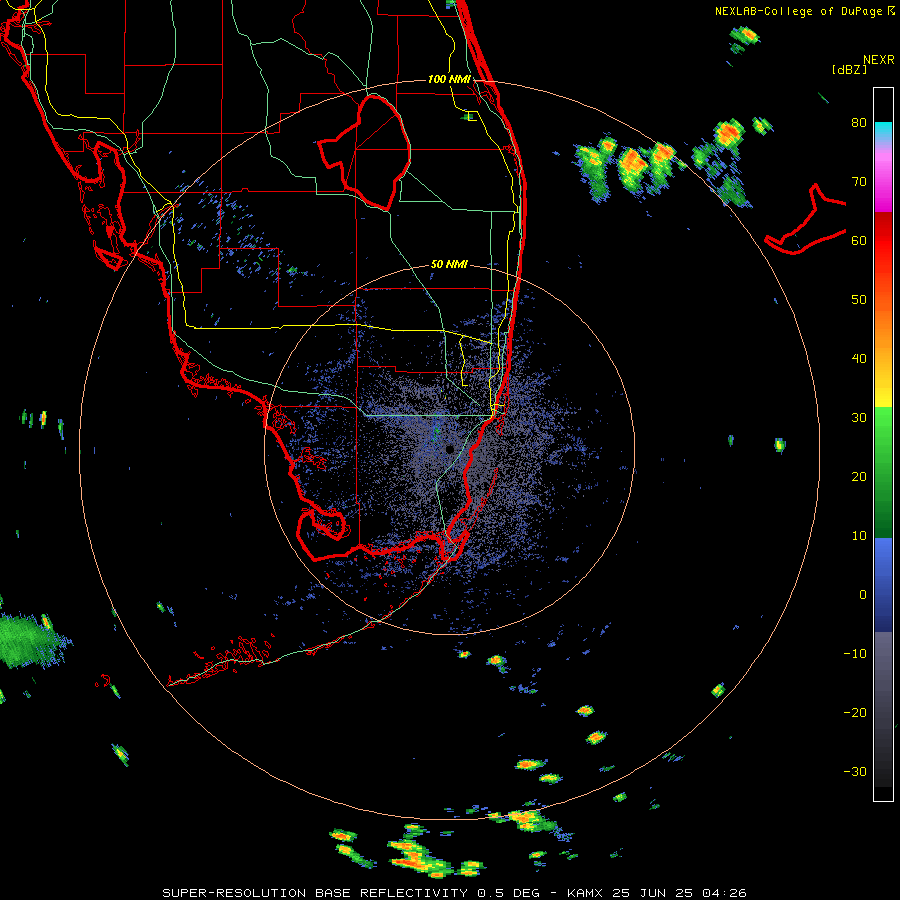Click the black radar site dot at center
Screen dimensions: 900x900
[x=449, y=449]
